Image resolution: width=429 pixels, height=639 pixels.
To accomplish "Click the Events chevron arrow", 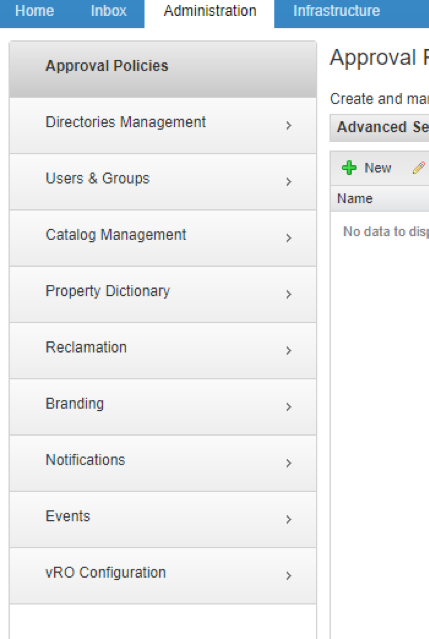I will coord(289,519).
